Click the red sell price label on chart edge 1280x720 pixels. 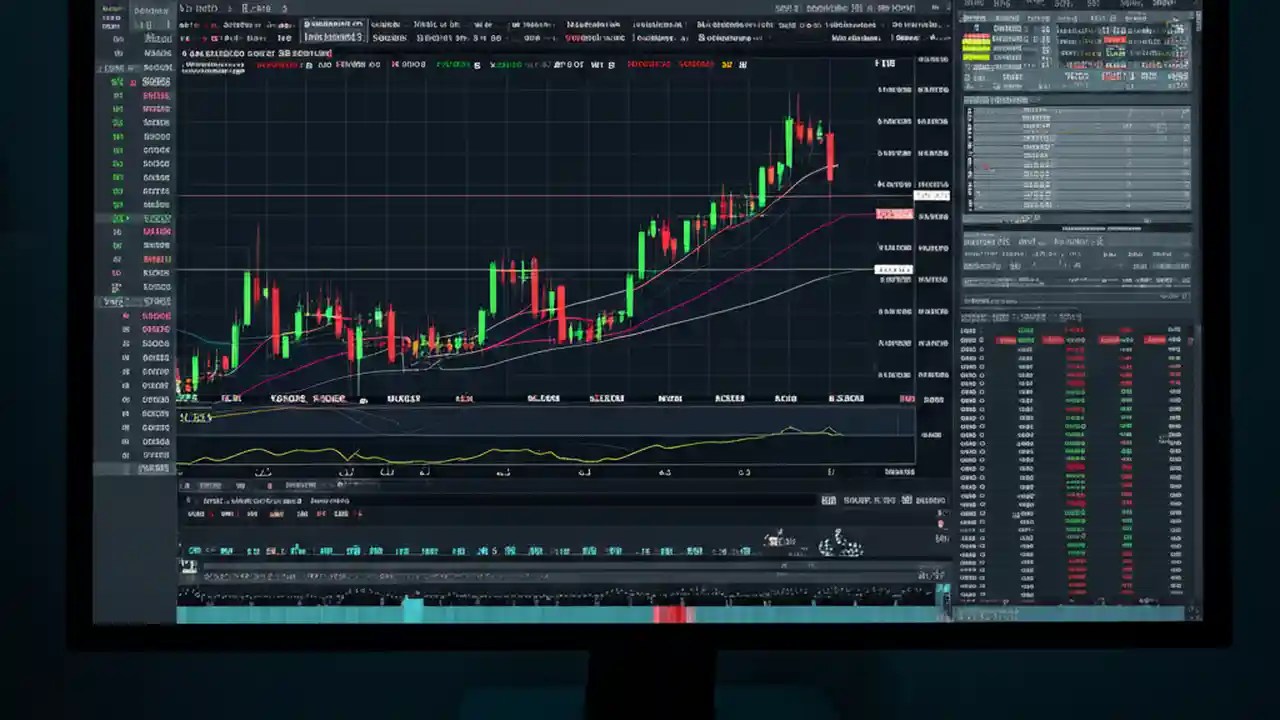(x=893, y=214)
